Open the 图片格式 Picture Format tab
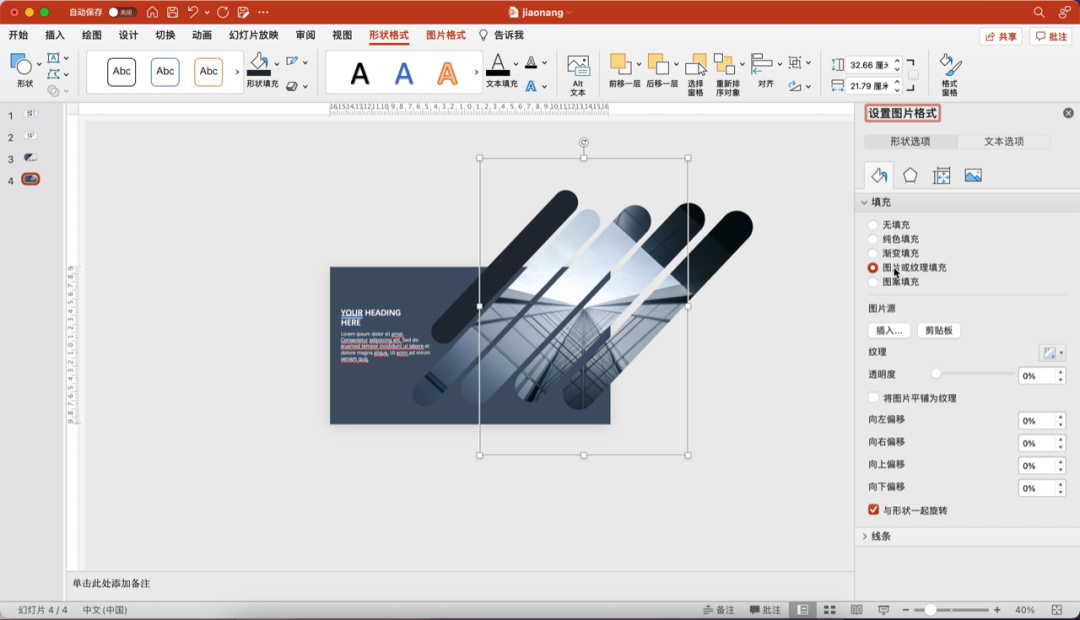1080x620 pixels. pos(446,35)
